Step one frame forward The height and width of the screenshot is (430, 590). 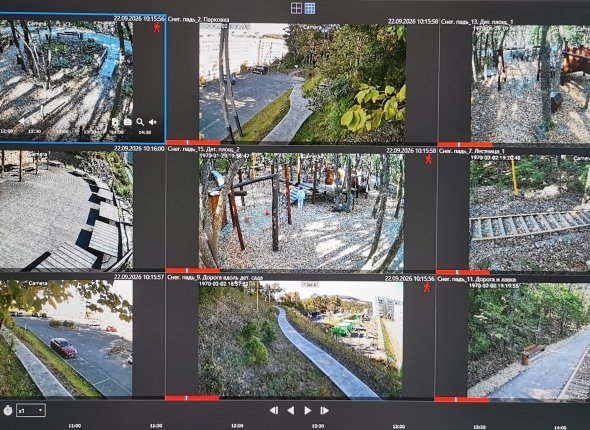coord(324,410)
